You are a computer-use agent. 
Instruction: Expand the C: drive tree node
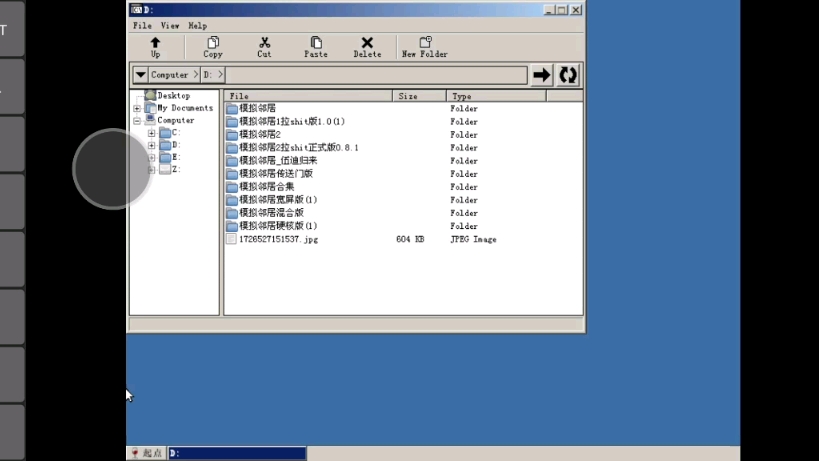click(x=151, y=133)
